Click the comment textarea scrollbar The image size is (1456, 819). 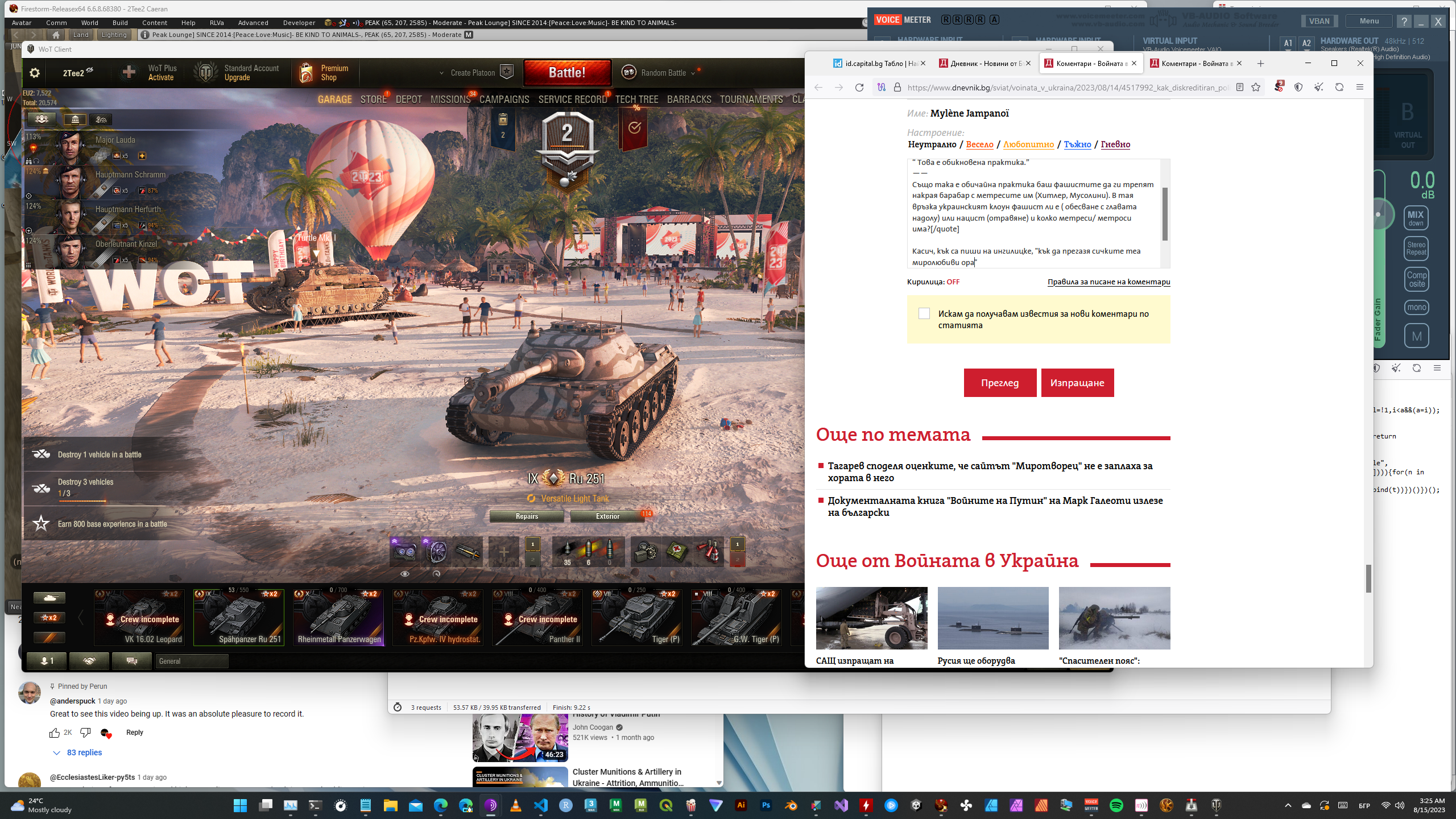1165,213
